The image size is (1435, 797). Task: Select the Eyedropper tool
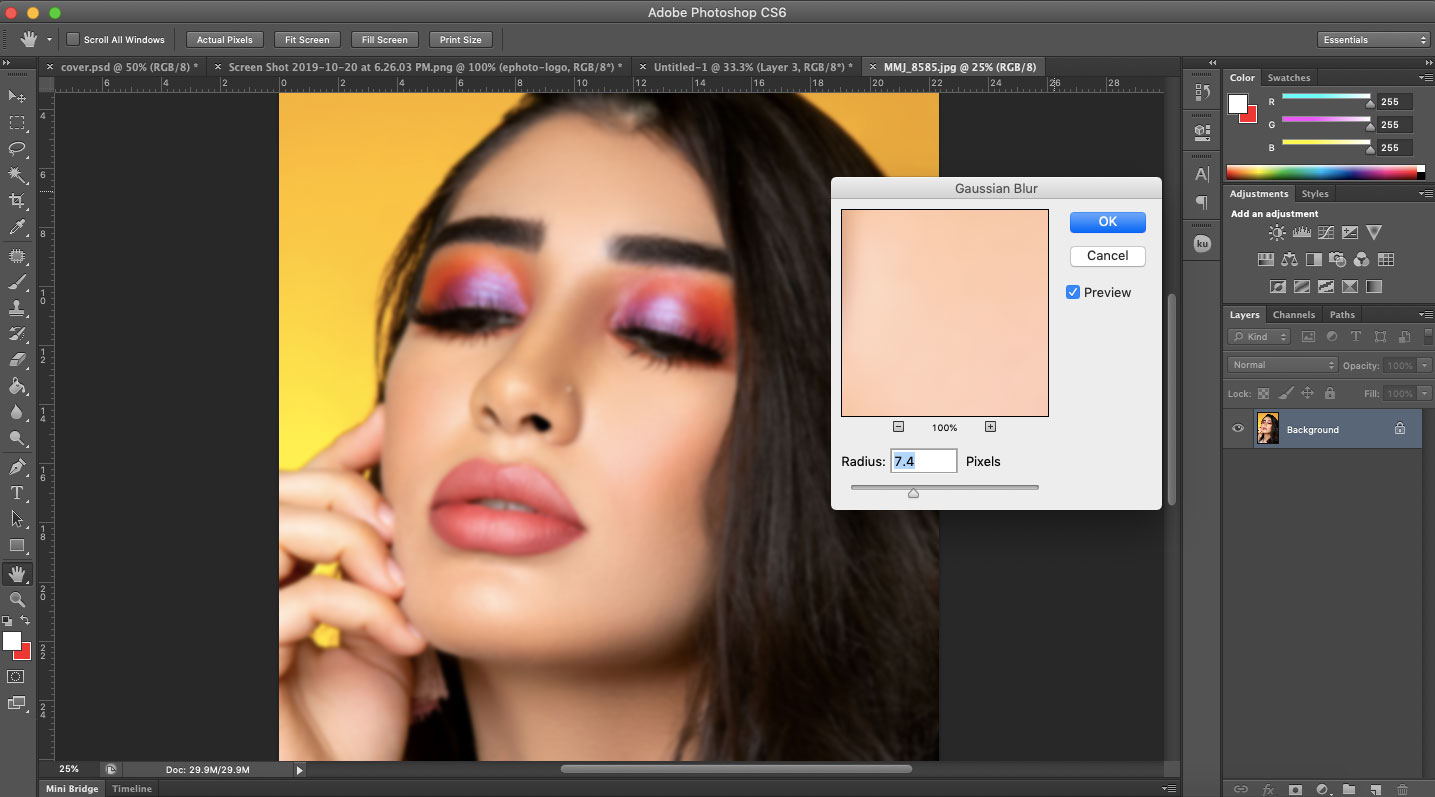(17, 229)
